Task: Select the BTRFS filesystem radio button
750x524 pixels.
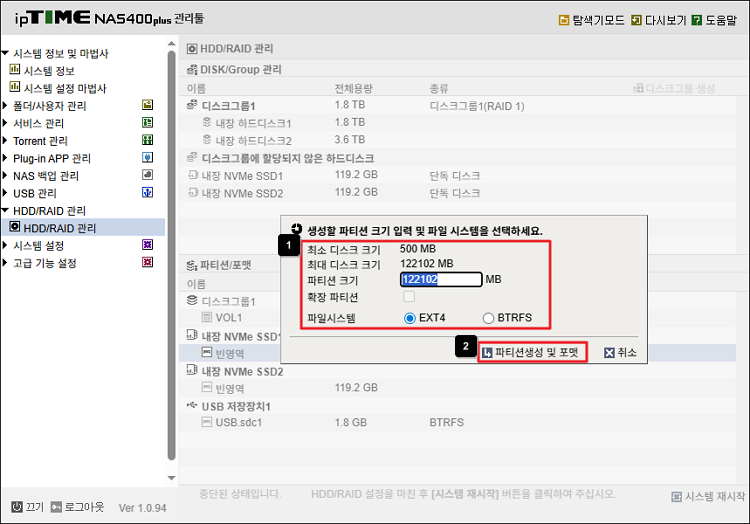Action: [x=488, y=318]
